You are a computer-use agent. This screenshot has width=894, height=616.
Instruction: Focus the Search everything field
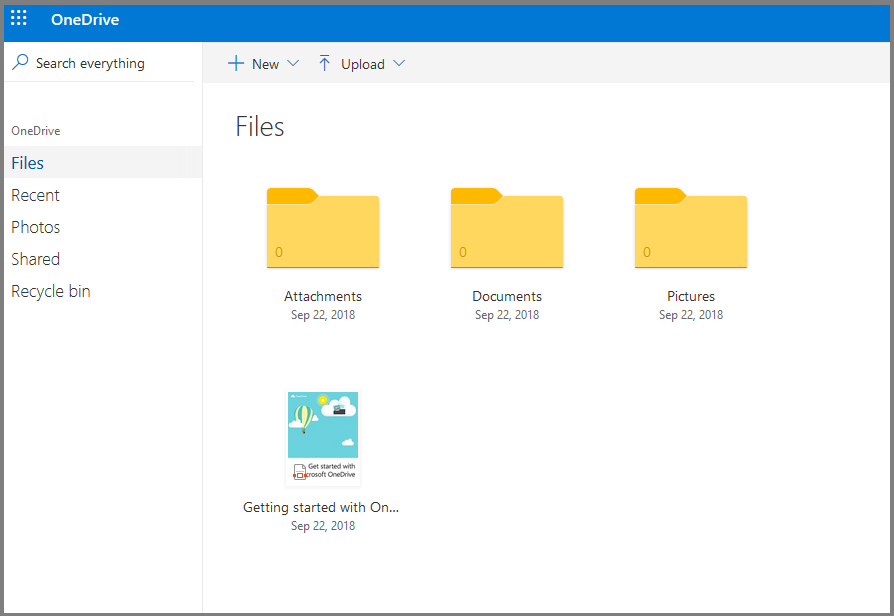pyautogui.click(x=99, y=63)
